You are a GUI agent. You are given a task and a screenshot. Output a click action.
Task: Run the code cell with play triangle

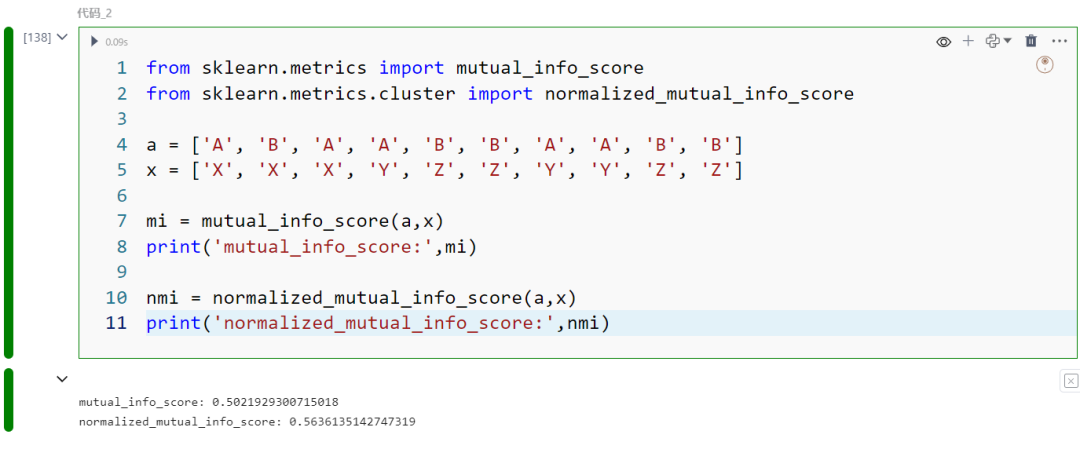[x=95, y=42]
